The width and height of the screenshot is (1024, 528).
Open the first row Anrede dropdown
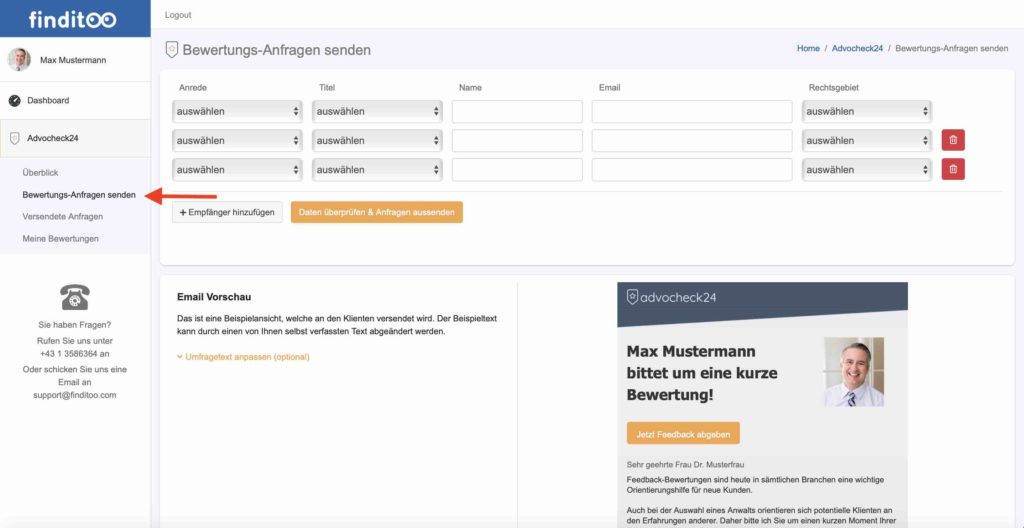point(237,112)
